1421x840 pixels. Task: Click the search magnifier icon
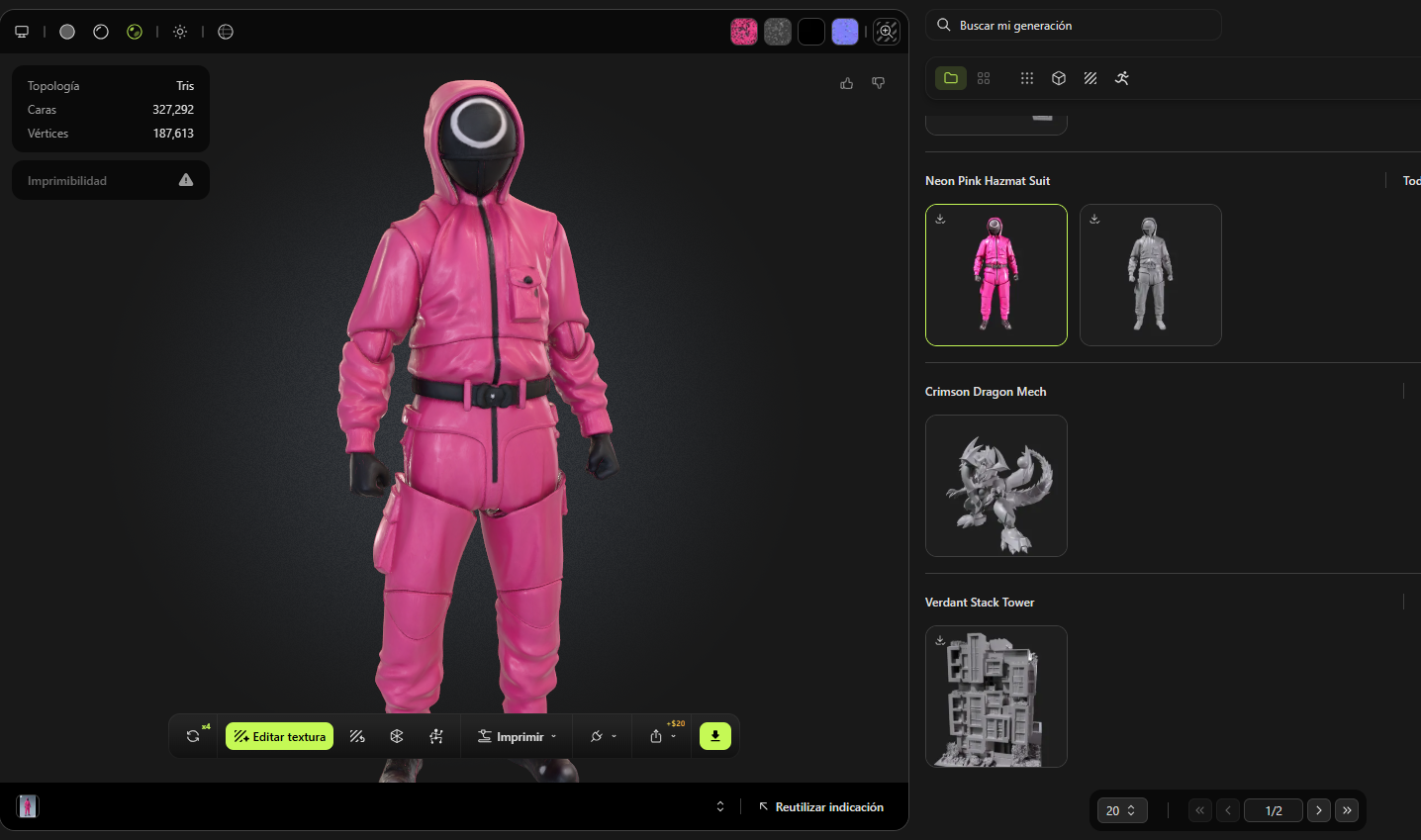click(x=944, y=25)
